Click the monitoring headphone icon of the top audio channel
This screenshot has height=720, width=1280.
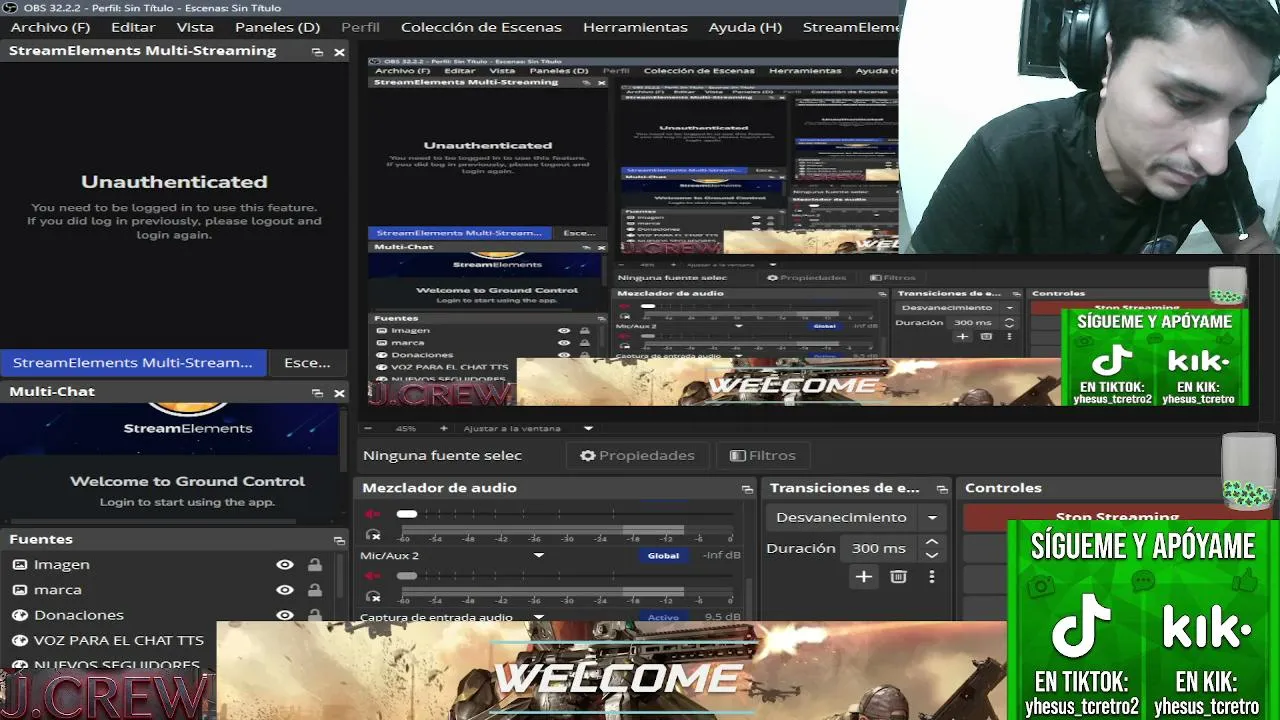click(373, 535)
